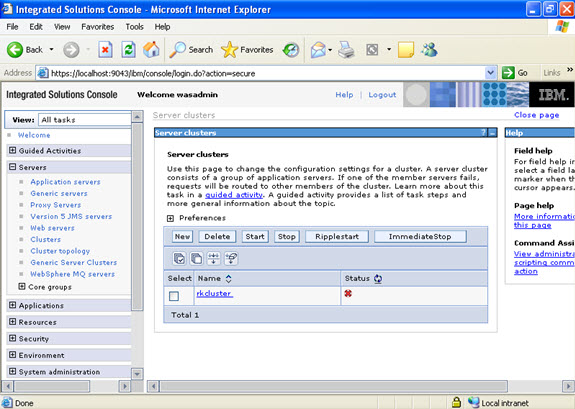Viewport: 575px width, 409px height.
Task: Click the IE Back arrow icon
Action: [15, 50]
